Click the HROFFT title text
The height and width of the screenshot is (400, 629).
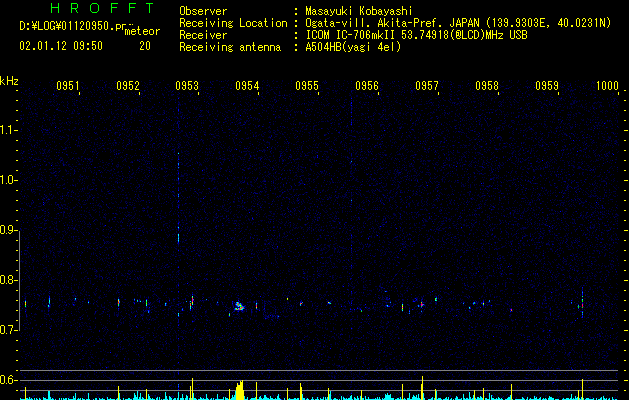coord(102,8)
